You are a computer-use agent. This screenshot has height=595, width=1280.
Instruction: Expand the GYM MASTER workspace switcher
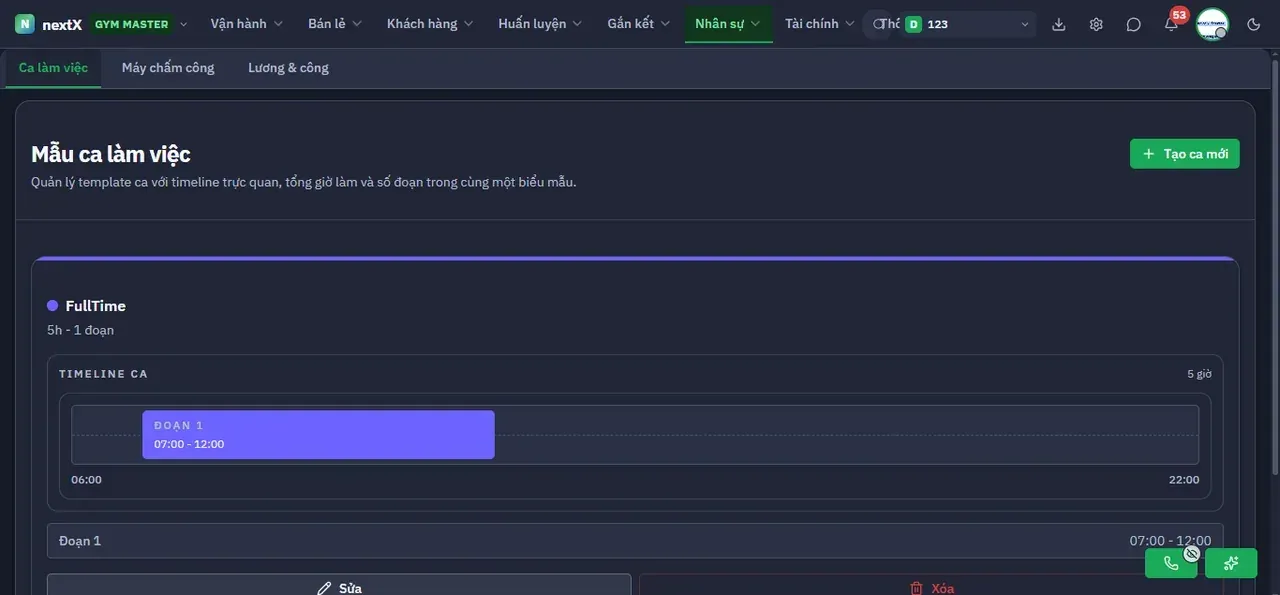click(139, 24)
